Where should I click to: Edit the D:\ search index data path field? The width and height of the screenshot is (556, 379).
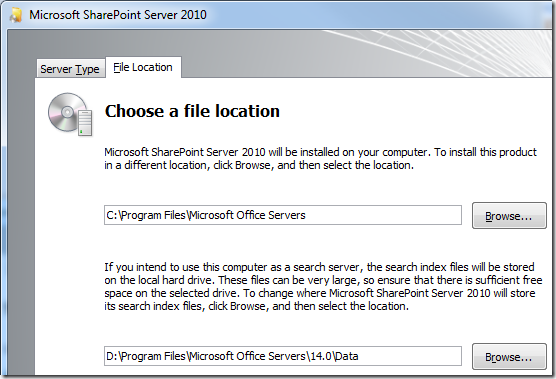(x=283, y=356)
